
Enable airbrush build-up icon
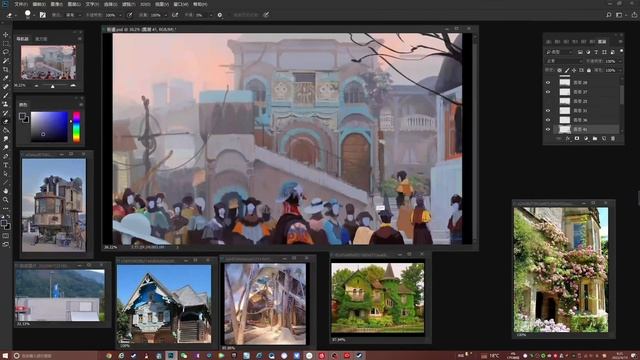[175, 15]
